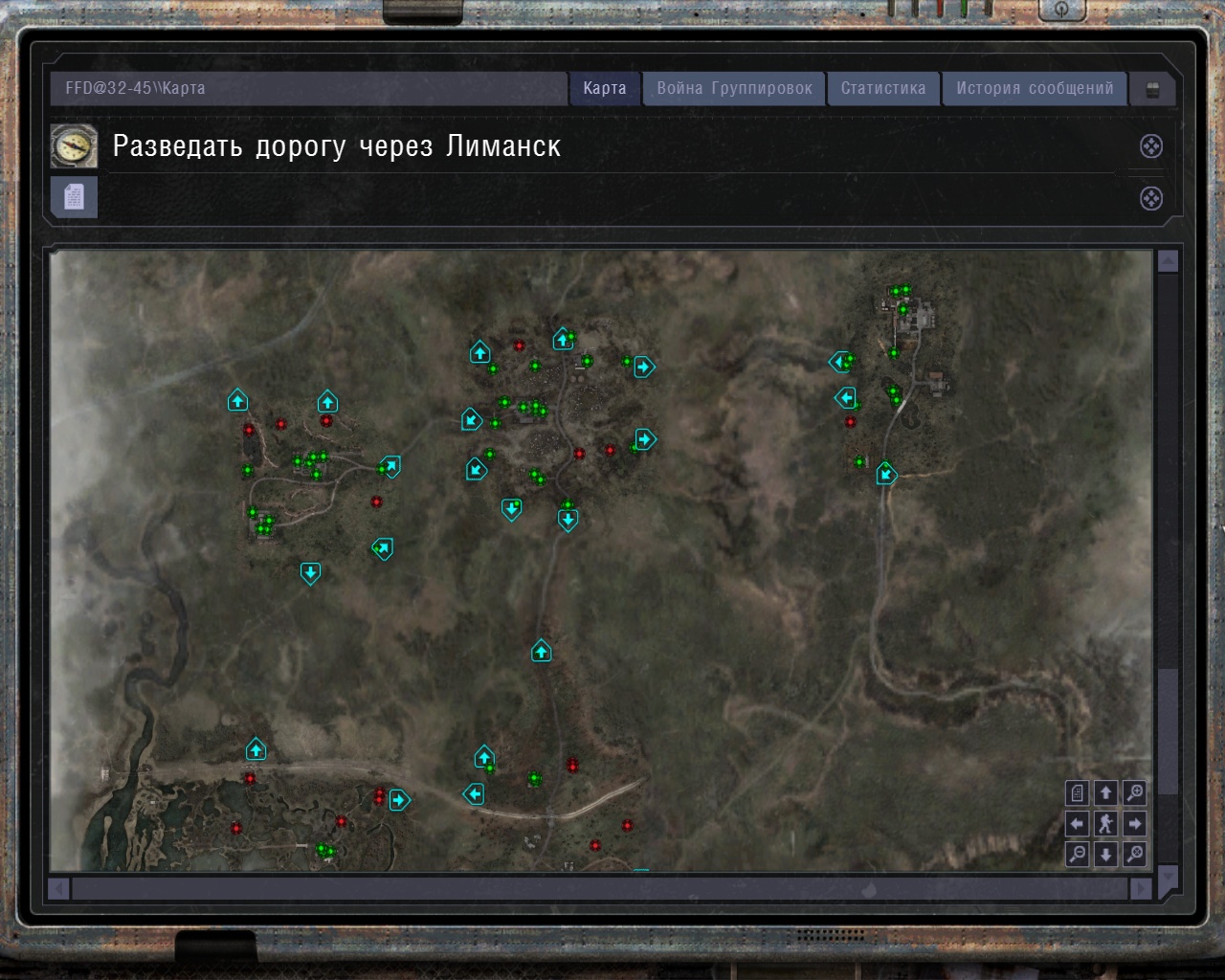
Task: Open the task list from map controls
Action: click(1078, 792)
